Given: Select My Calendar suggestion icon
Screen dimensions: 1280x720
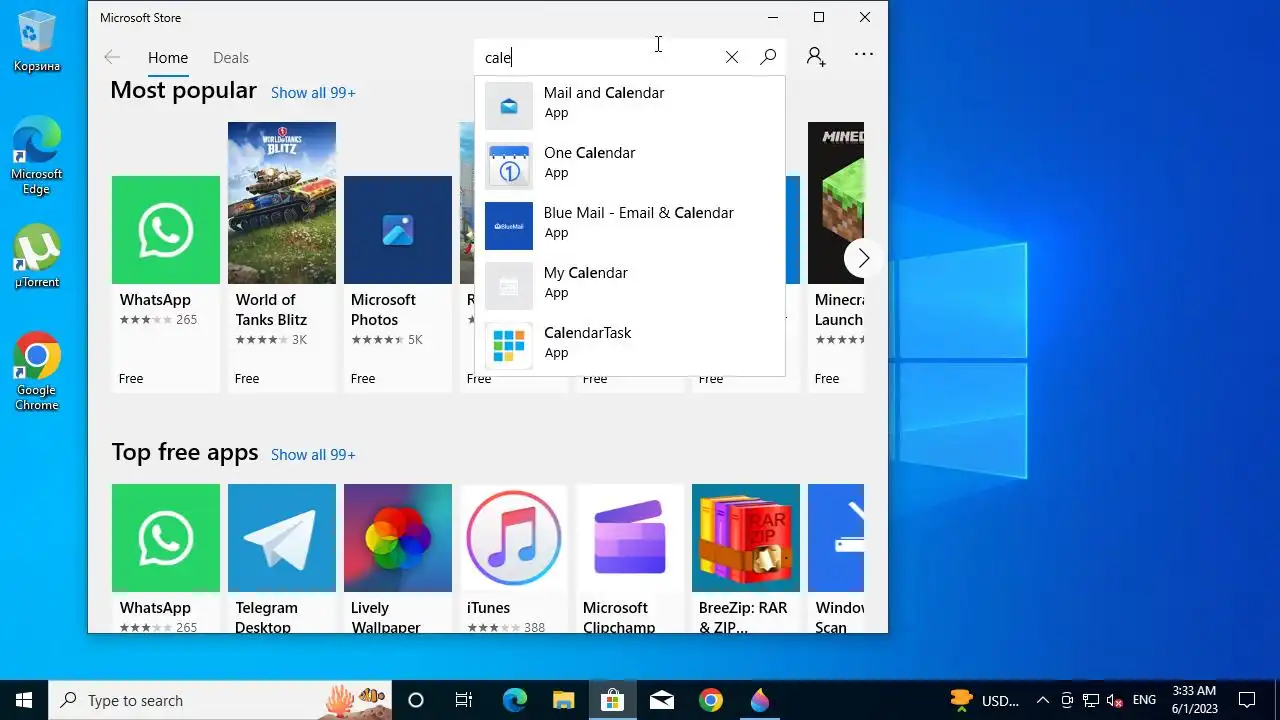Looking at the screenshot, I should coord(509,286).
